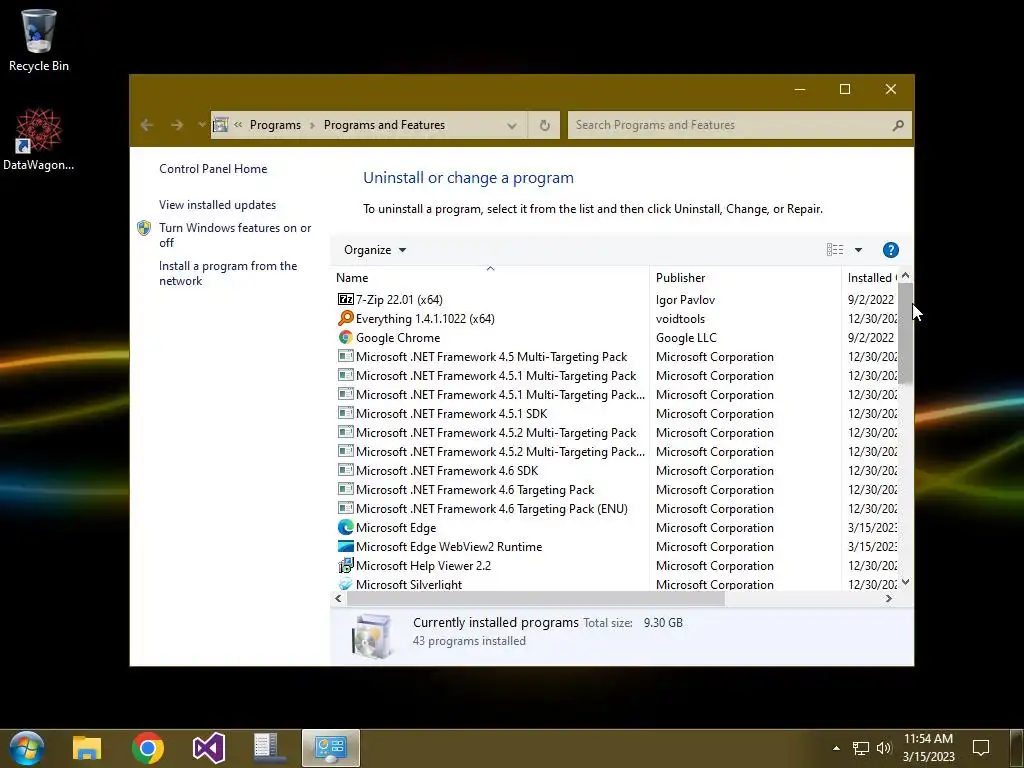Image resolution: width=1024 pixels, height=768 pixels.
Task: Open the notification center icon
Action: (980, 748)
